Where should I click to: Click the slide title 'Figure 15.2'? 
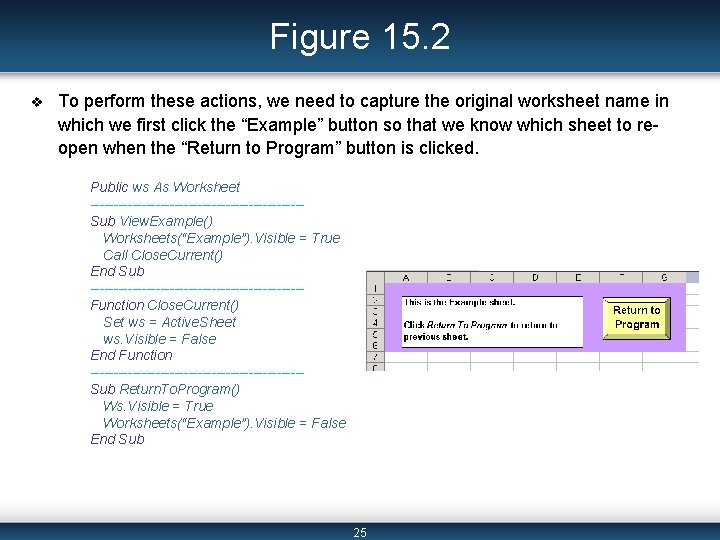(360, 36)
